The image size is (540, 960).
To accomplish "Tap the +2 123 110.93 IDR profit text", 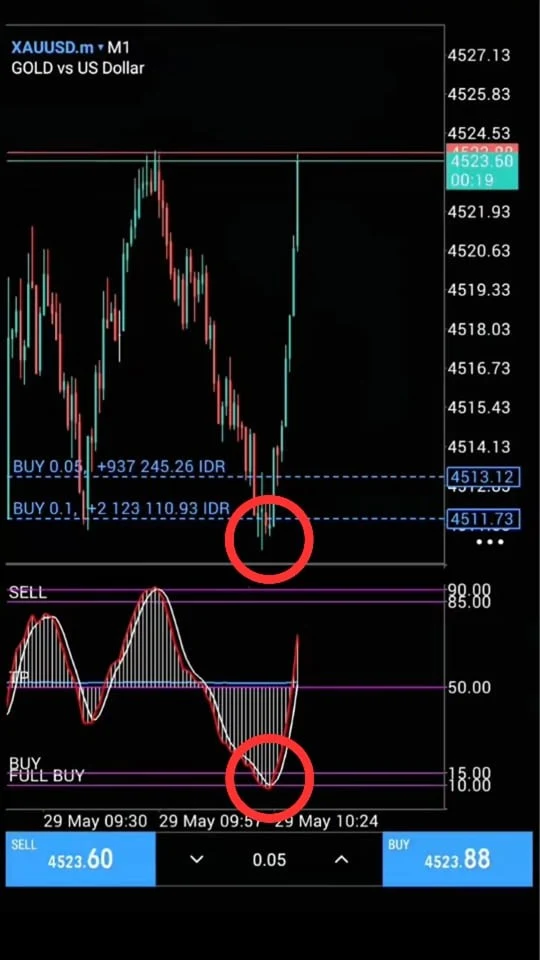I will tap(159, 508).
